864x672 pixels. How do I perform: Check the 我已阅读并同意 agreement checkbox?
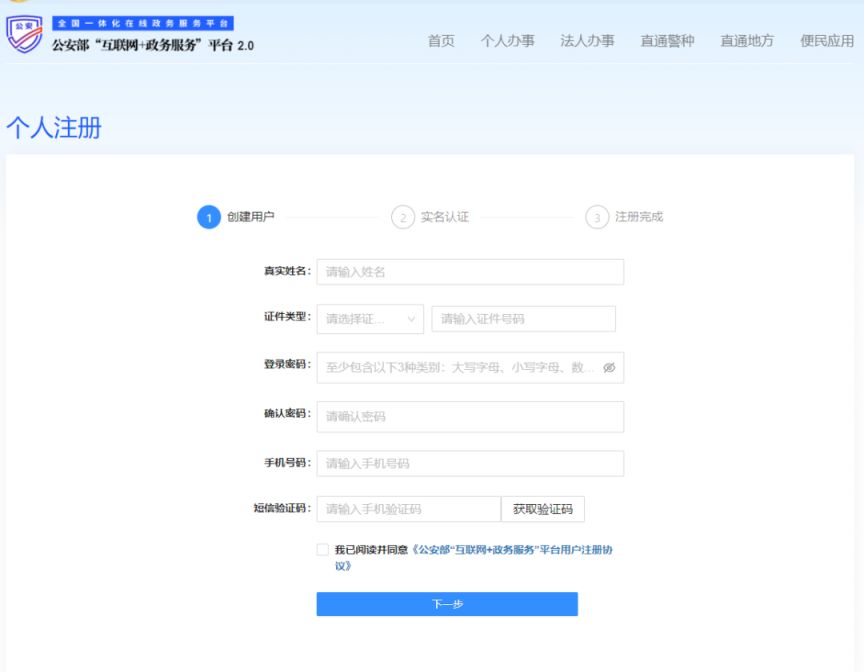[322, 550]
